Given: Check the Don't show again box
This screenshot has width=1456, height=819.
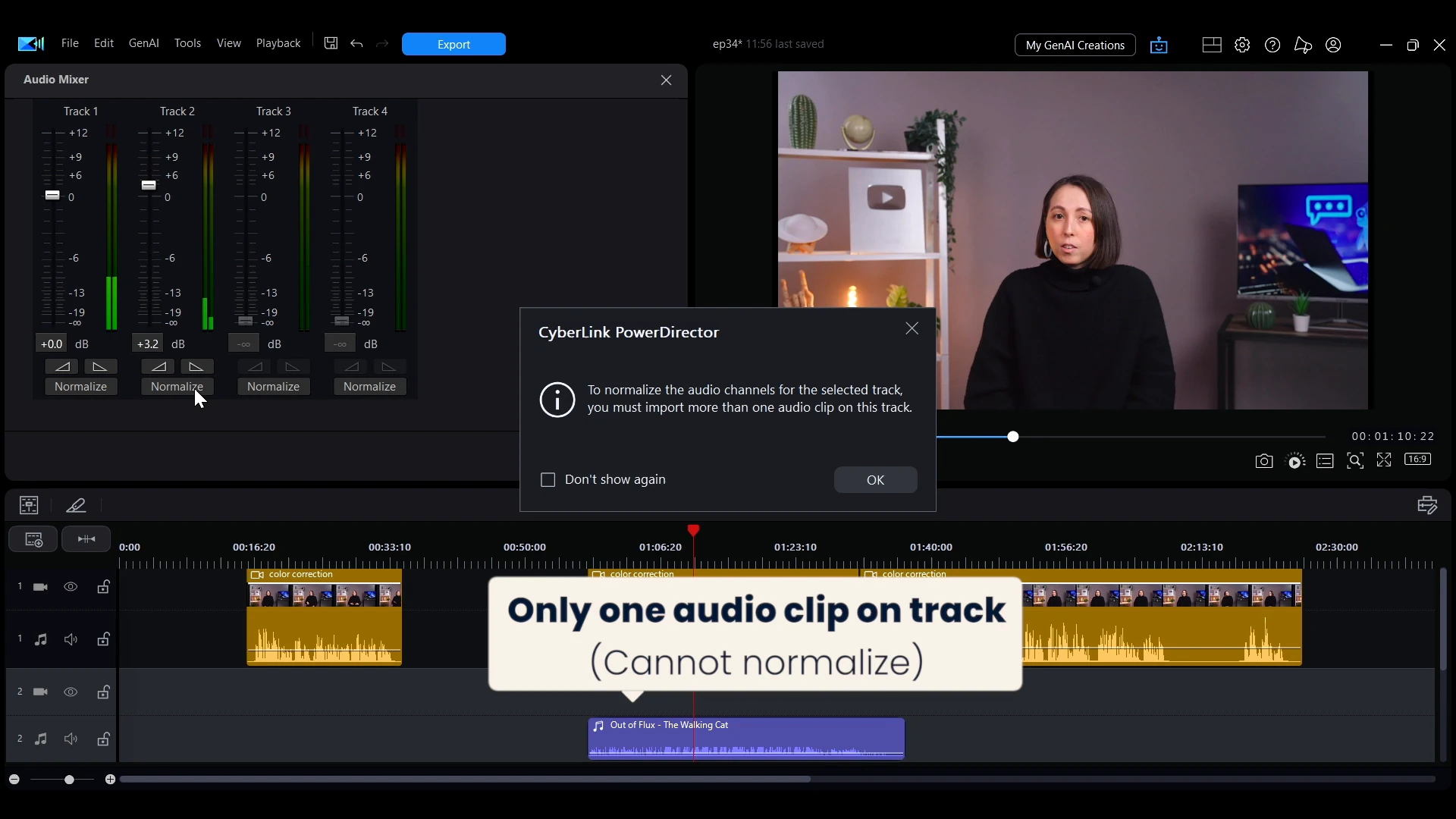Looking at the screenshot, I should 548,480.
